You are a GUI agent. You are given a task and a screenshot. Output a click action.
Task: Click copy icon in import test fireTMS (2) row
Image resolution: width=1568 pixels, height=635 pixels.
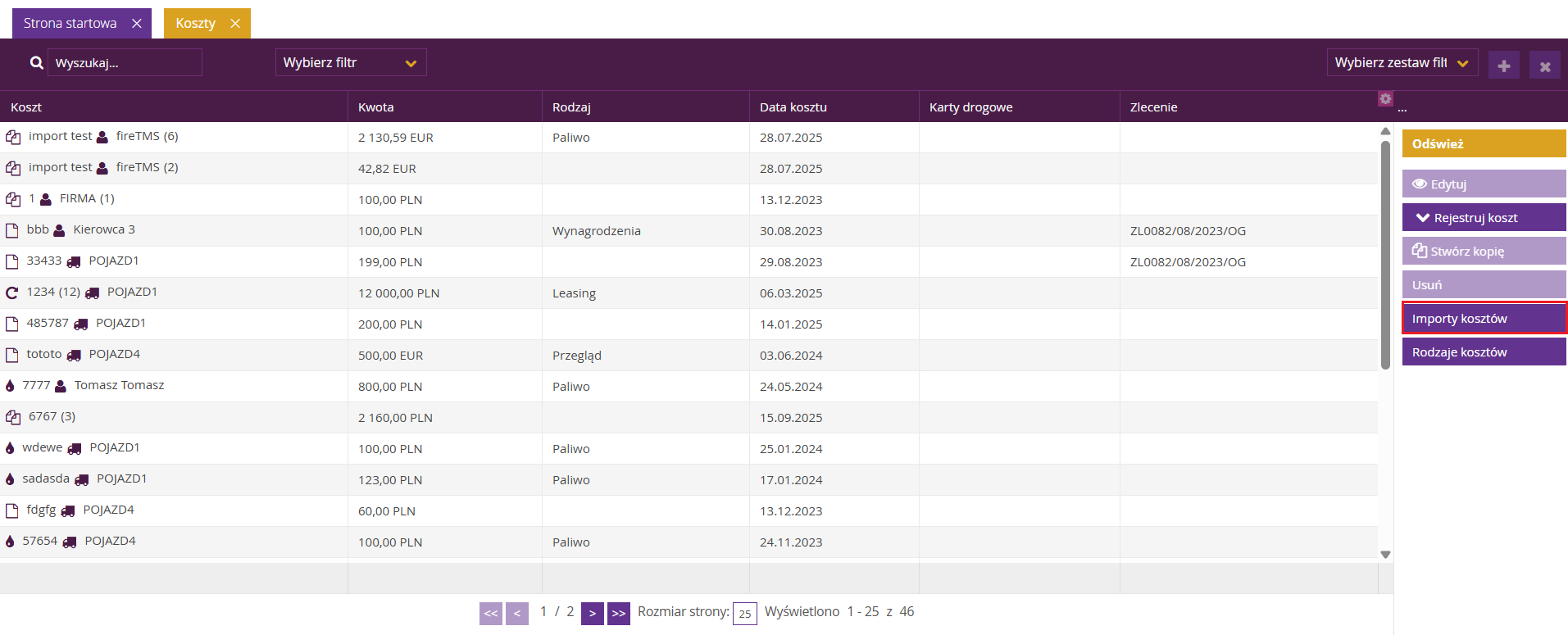pos(13,168)
